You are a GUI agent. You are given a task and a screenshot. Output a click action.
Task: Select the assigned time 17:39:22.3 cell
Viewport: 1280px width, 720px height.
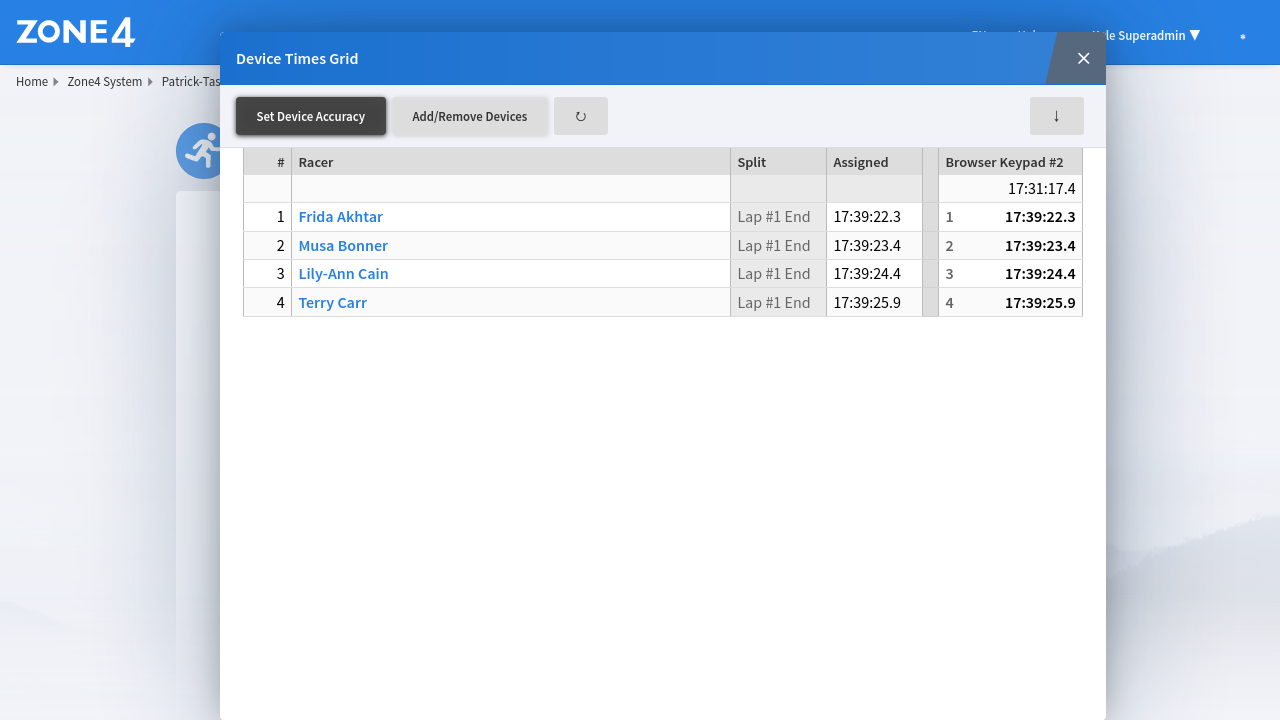pos(867,217)
